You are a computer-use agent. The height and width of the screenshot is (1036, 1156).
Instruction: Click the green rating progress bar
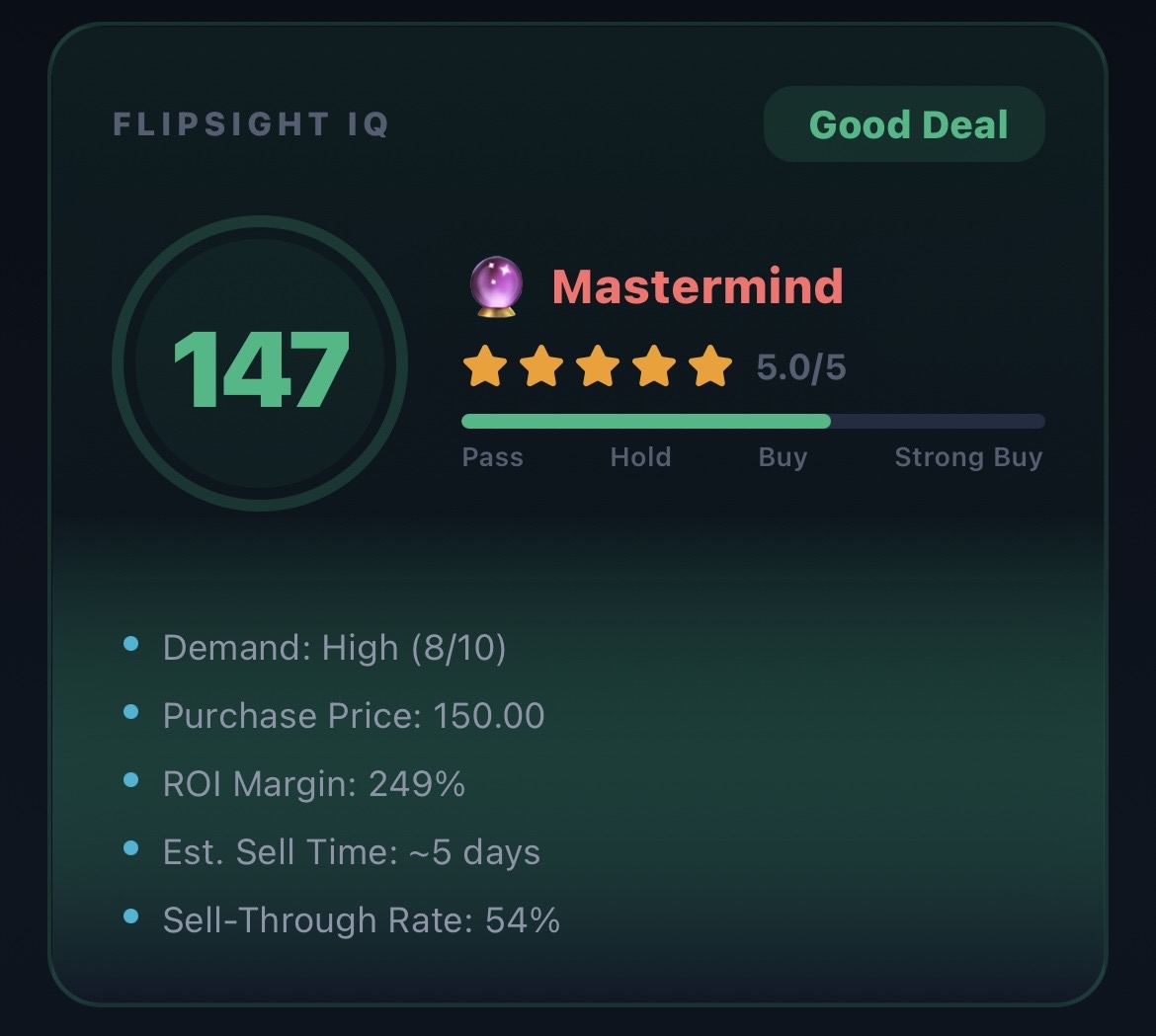tap(646, 422)
